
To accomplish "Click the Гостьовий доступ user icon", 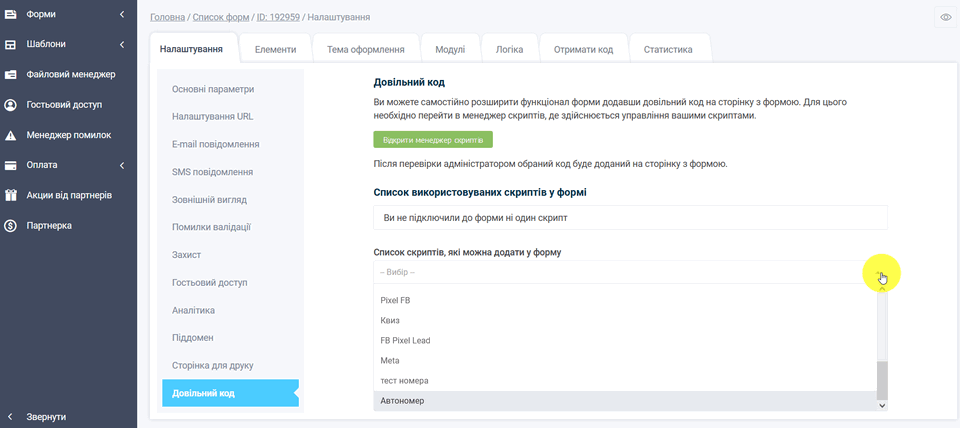I will click(10, 105).
